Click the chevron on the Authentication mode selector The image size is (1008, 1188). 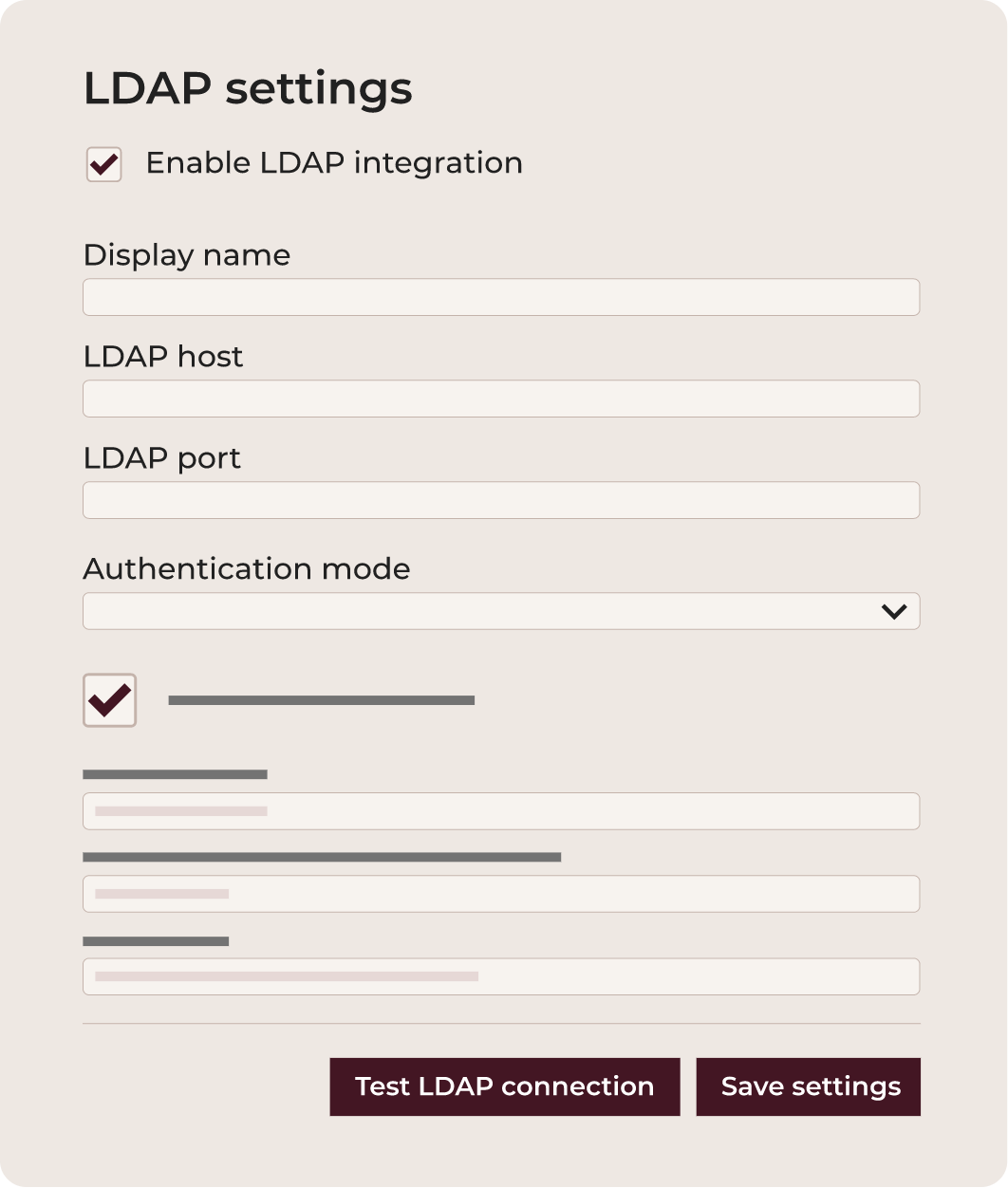[893, 611]
